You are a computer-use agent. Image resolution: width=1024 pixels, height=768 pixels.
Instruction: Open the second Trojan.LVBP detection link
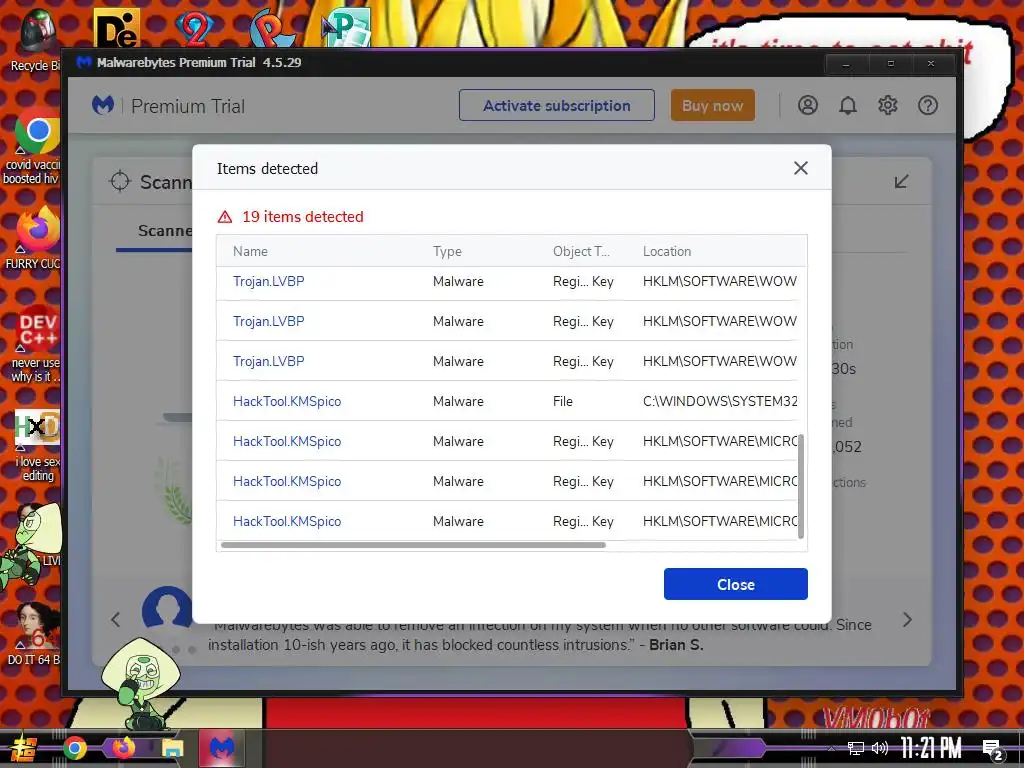(268, 321)
